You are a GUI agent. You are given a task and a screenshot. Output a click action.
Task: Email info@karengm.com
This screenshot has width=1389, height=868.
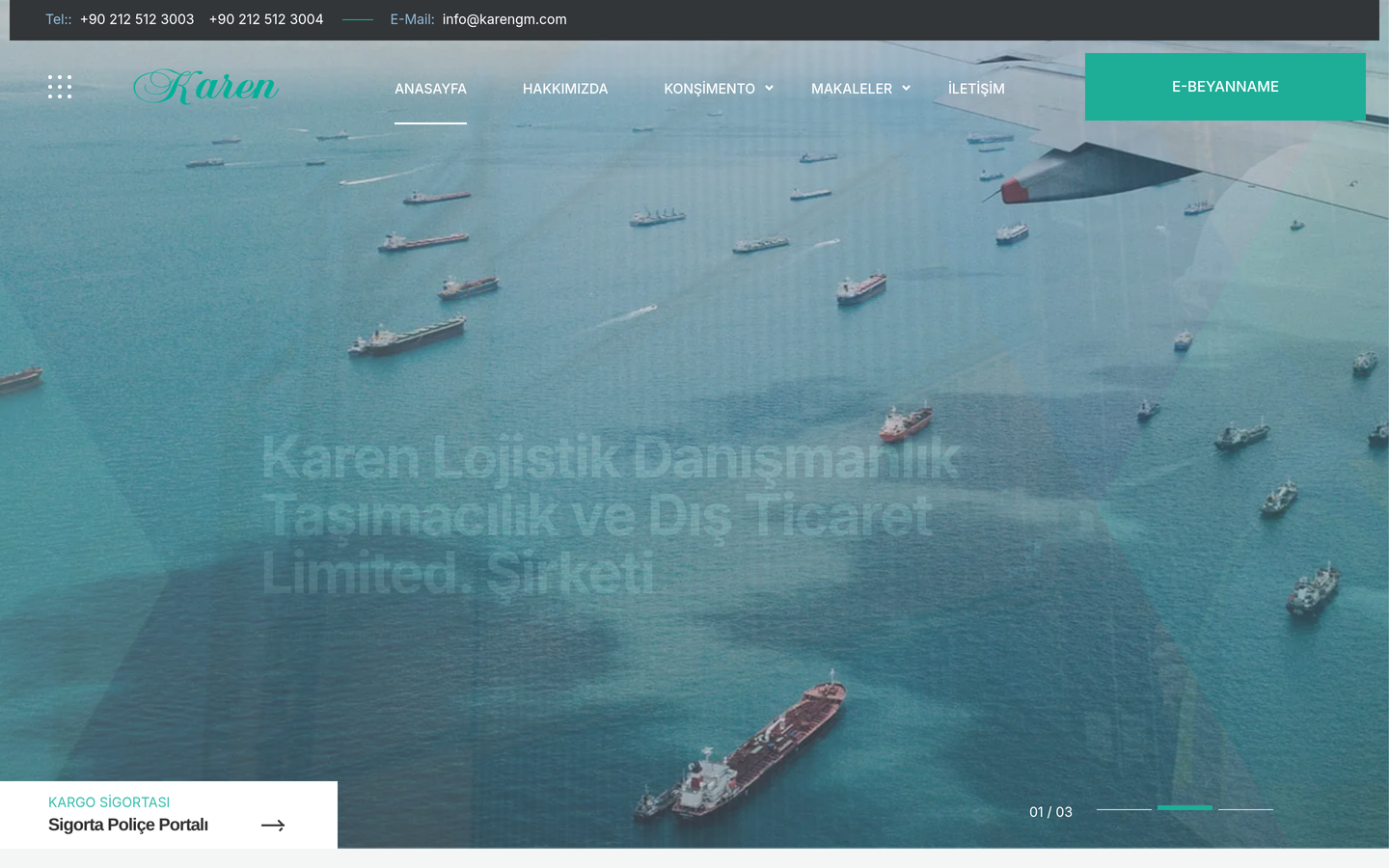coord(504,19)
